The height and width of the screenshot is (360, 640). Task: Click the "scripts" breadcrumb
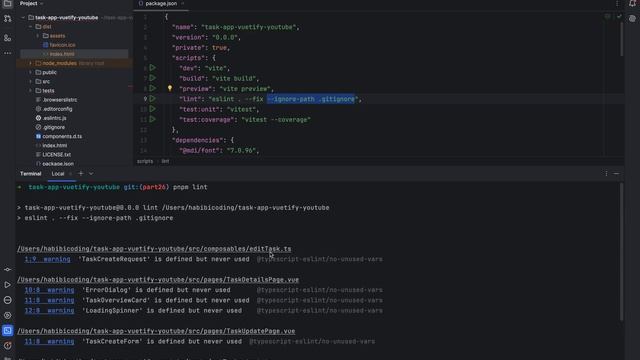click(145, 161)
